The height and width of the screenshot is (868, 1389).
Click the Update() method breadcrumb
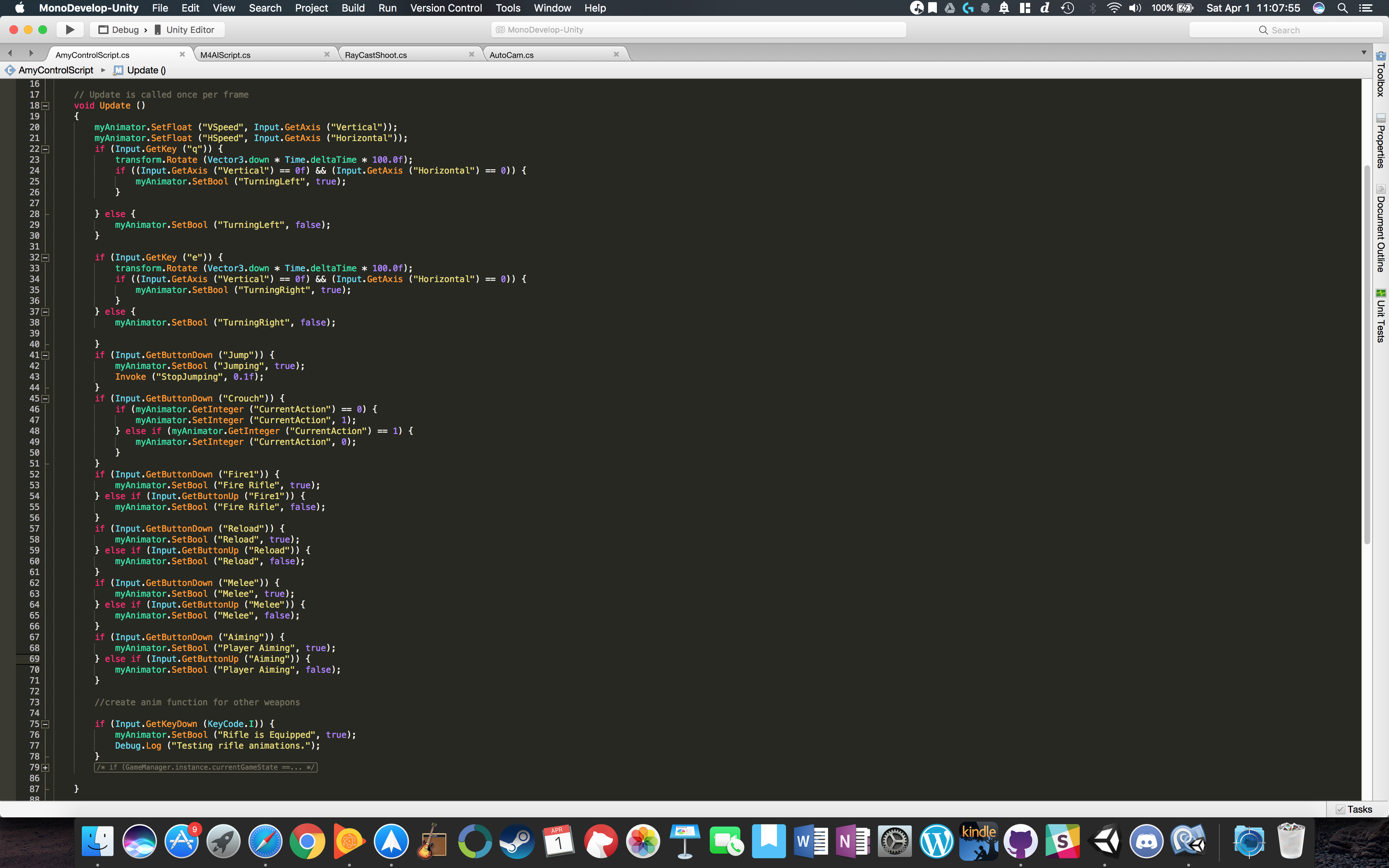tap(147, 70)
